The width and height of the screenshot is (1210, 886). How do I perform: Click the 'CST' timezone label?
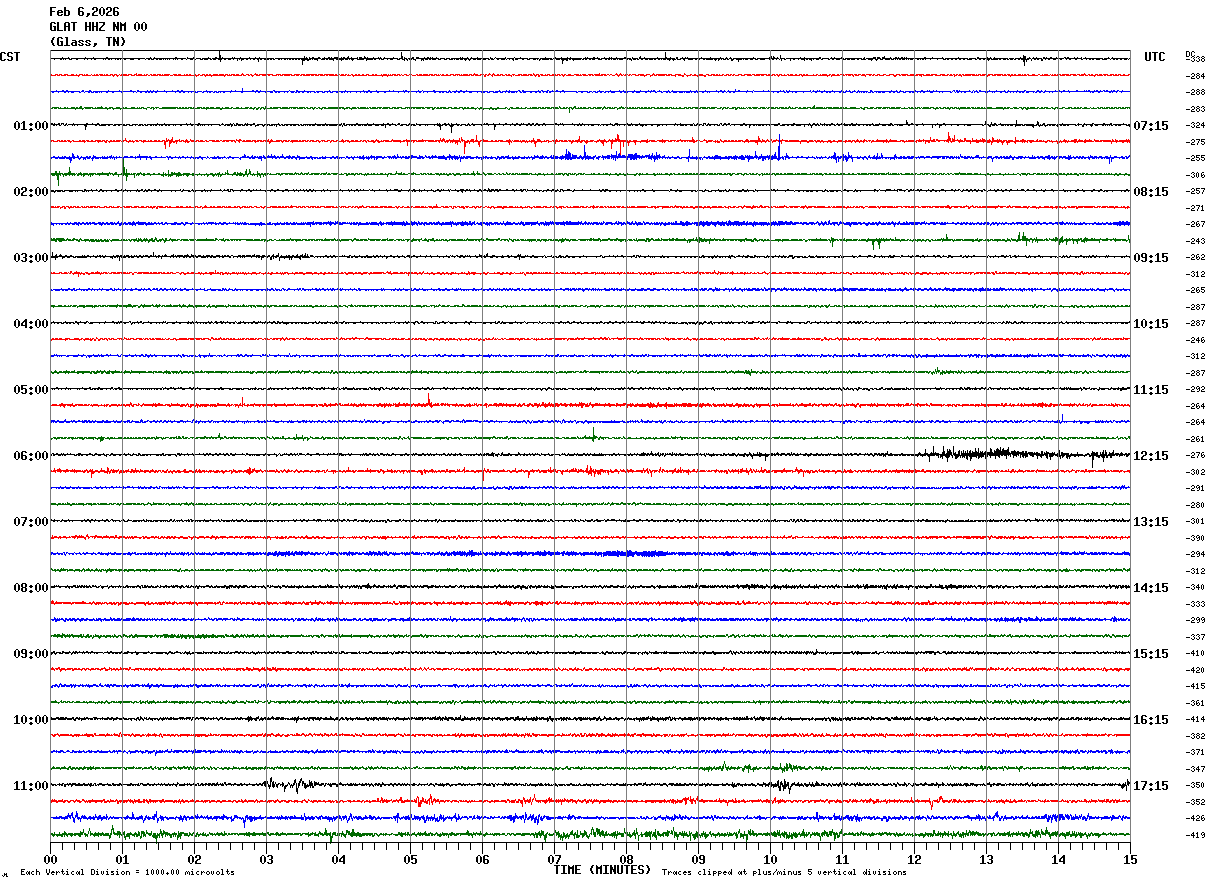[10, 57]
